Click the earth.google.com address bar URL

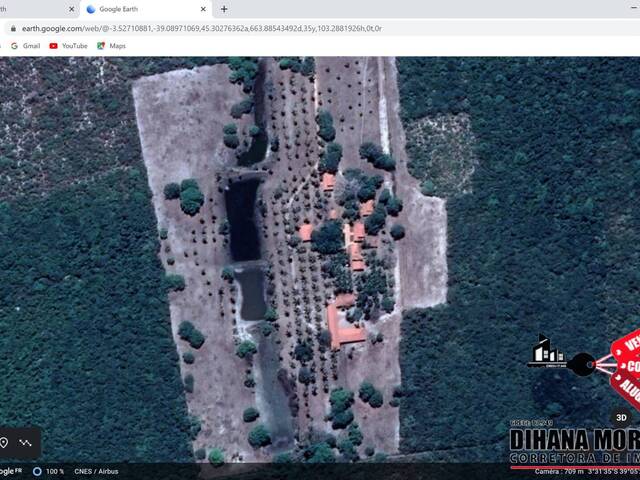point(202,29)
